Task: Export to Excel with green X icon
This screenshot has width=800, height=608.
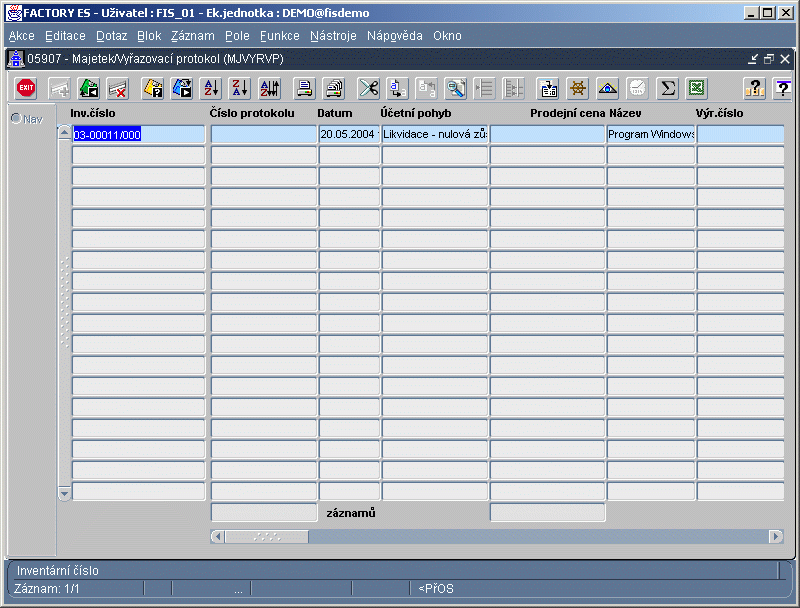Action: (x=697, y=88)
